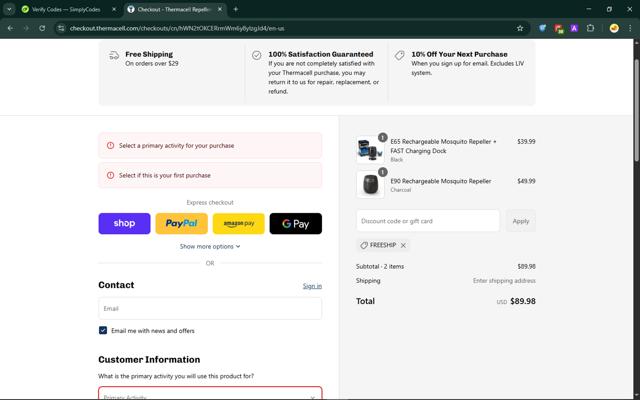Focus the Discount code or gift card field
The height and width of the screenshot is (400, 640).
pos(428,221)
